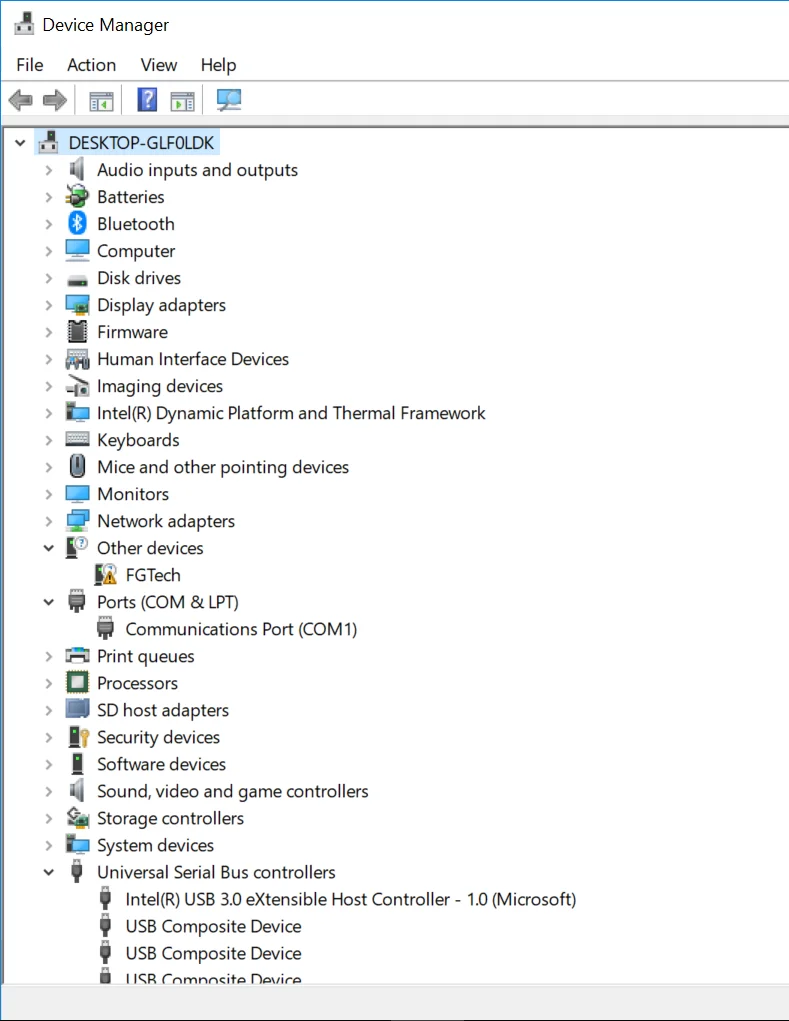Image resolution: width=789 pixels, height=1021 pixels.
Task: Expand the Audio inputs and outputs category
Action: (x=49, y=170)
